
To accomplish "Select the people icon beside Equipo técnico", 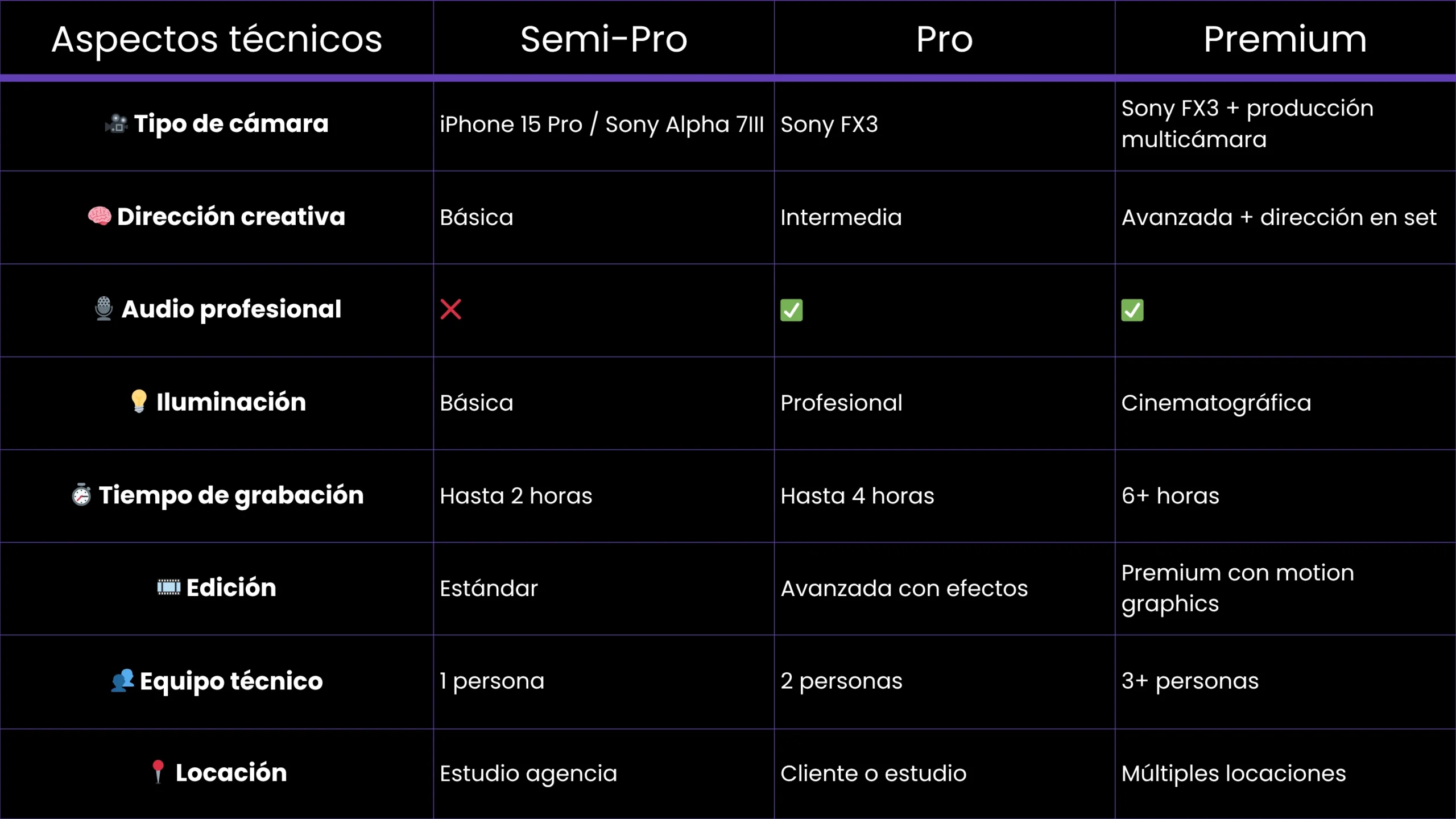I will (122, 680).
